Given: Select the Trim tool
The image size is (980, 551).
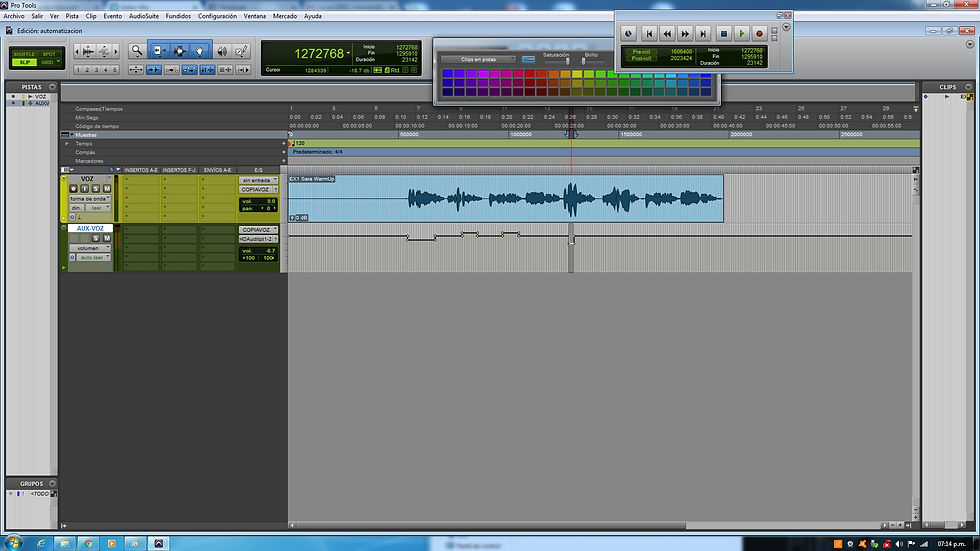Looking at the screenshot, I should (x=158, y=51).
